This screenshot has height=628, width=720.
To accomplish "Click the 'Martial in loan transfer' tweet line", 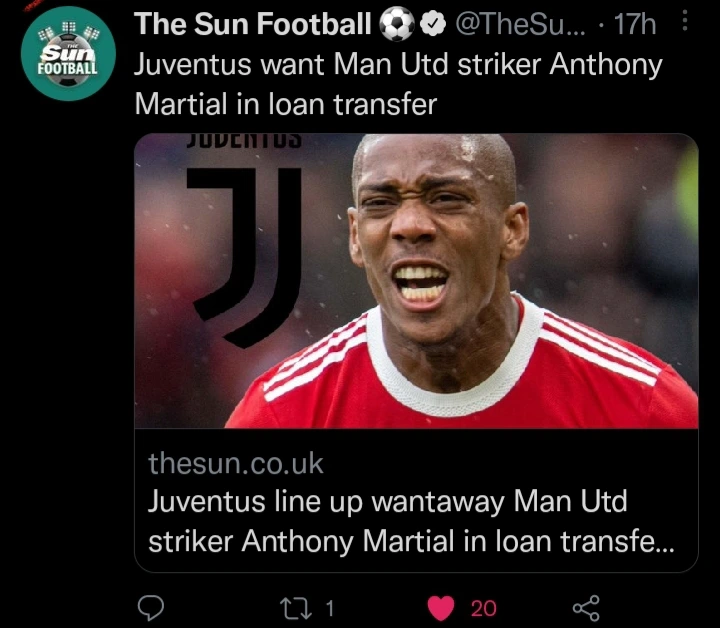I will 286,104.
